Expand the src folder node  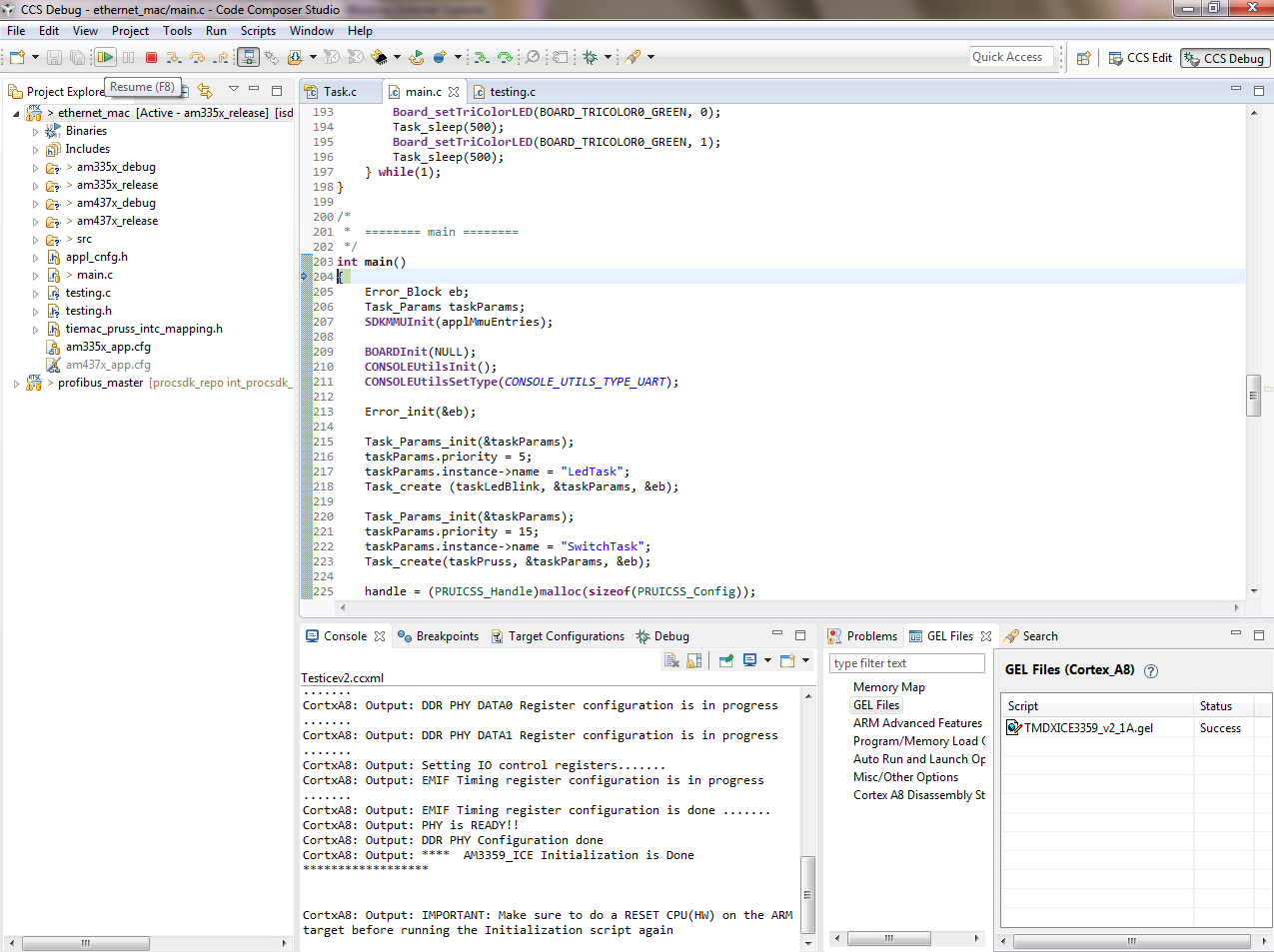(x=35, y=239)
